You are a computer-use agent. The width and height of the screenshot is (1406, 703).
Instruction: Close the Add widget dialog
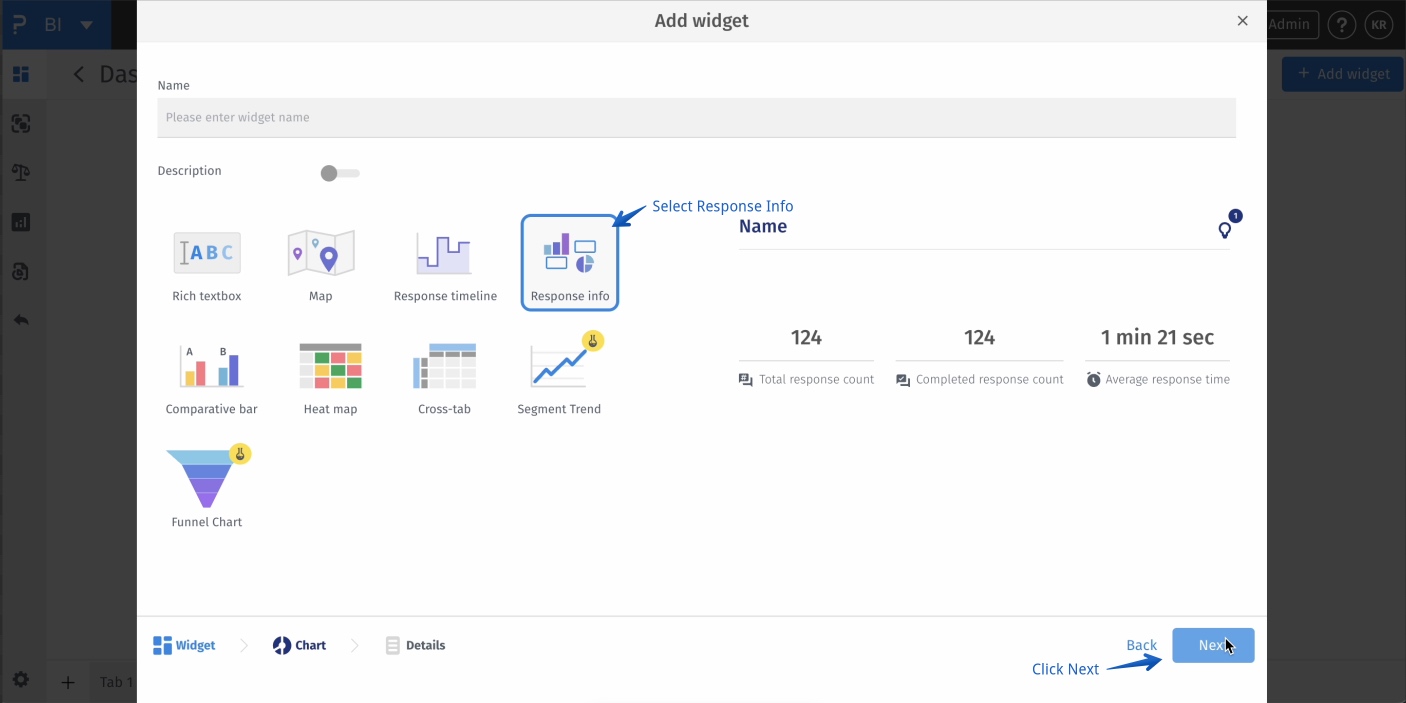1243,21
